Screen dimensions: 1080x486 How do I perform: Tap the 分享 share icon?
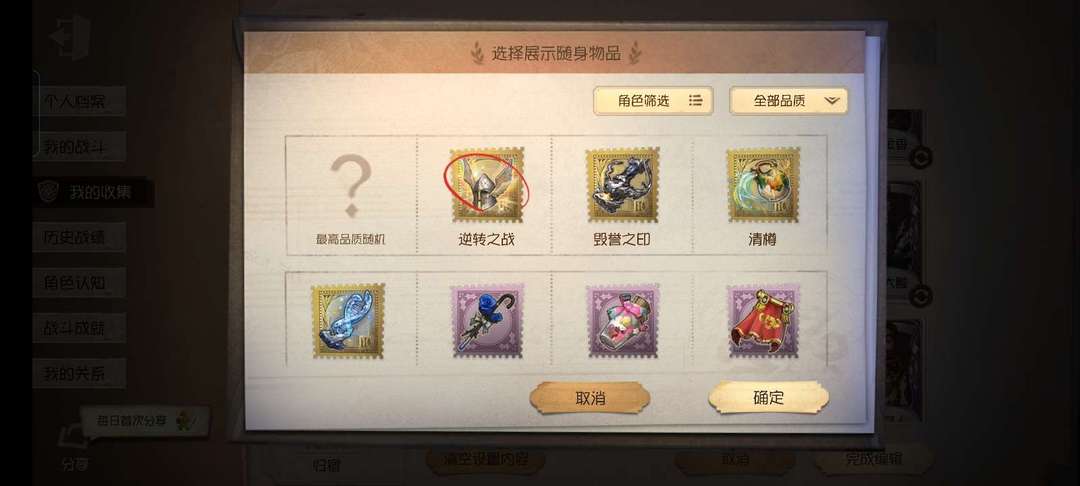click(74, 447)
